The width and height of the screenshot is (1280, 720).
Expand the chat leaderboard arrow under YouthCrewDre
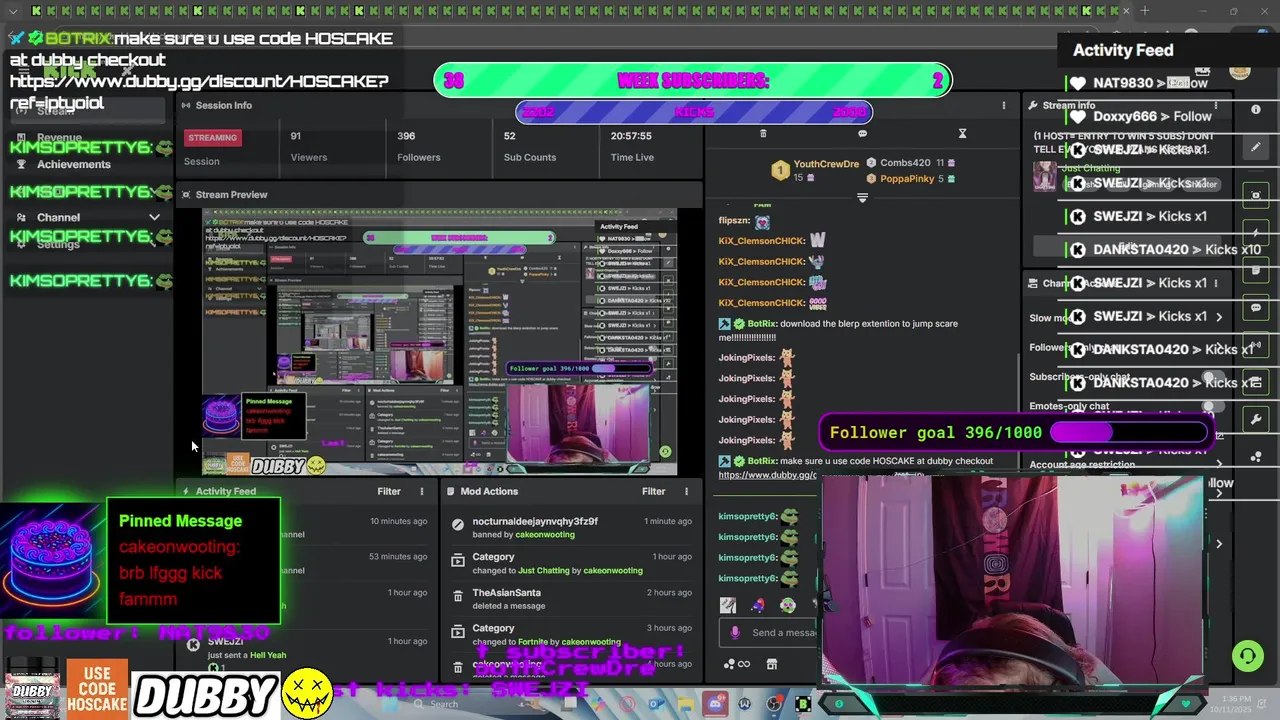click(862, 198)
